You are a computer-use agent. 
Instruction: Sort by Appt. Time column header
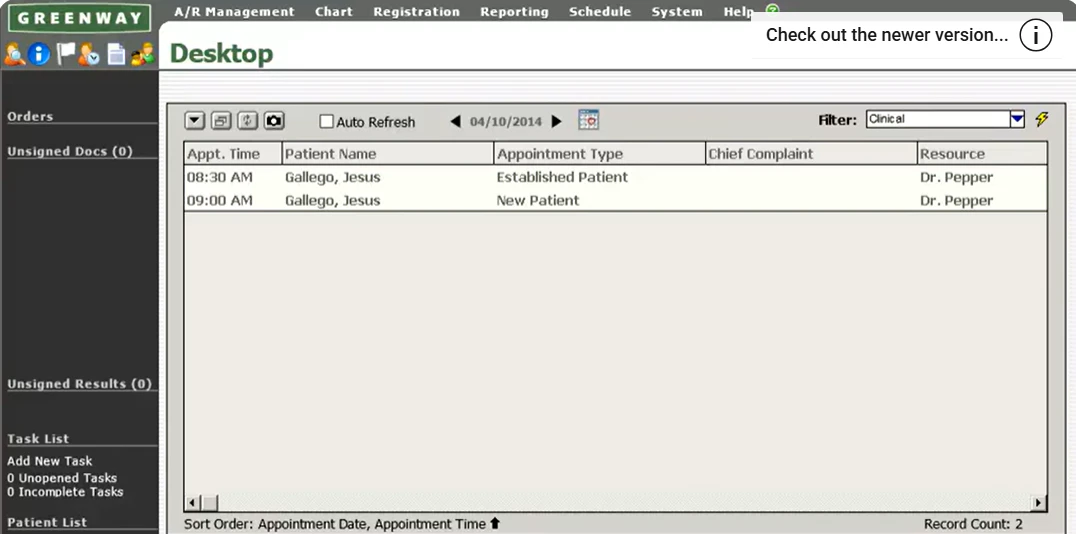click(x=233, y=154)
